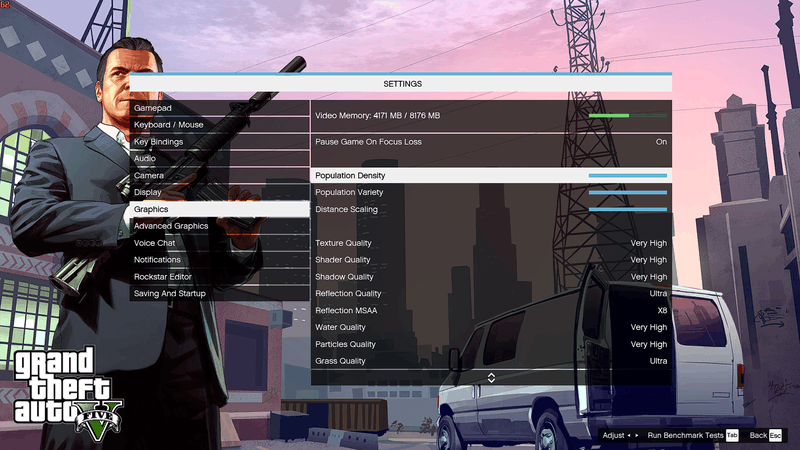
Task: Adjust the Distance Scaling slider
Action: pos(628,209)
